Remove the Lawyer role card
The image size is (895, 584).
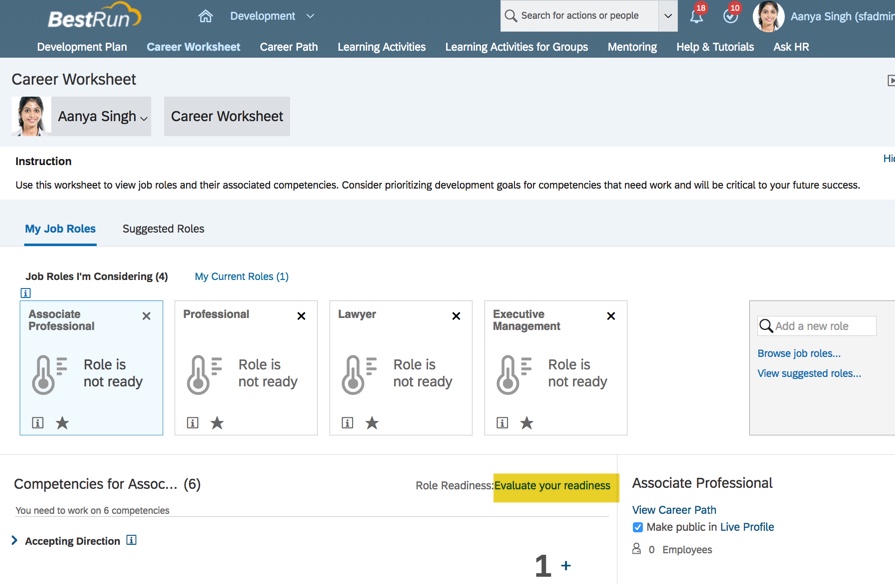click(456, 316)
